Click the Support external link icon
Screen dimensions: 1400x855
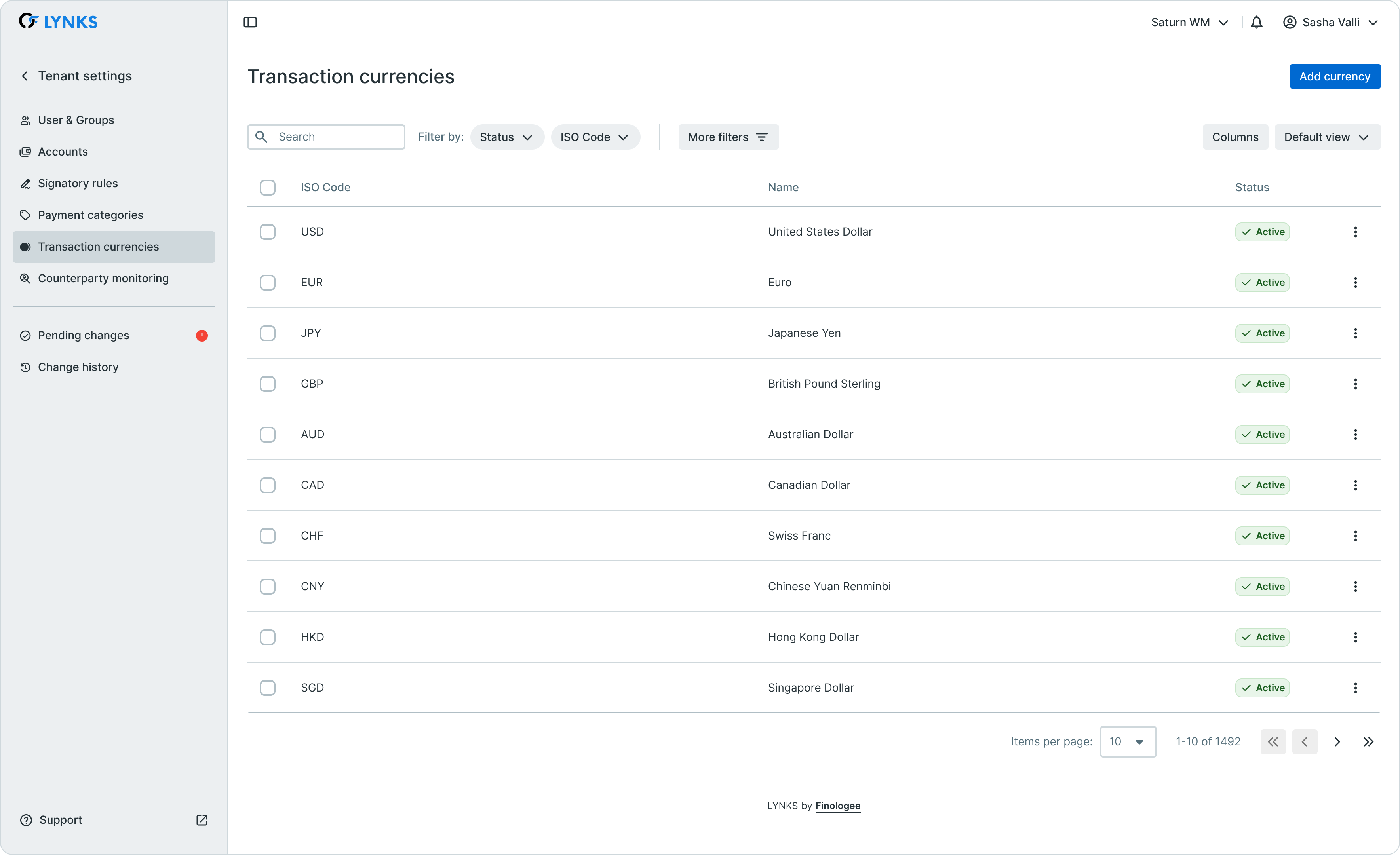[x=202, y=820]
